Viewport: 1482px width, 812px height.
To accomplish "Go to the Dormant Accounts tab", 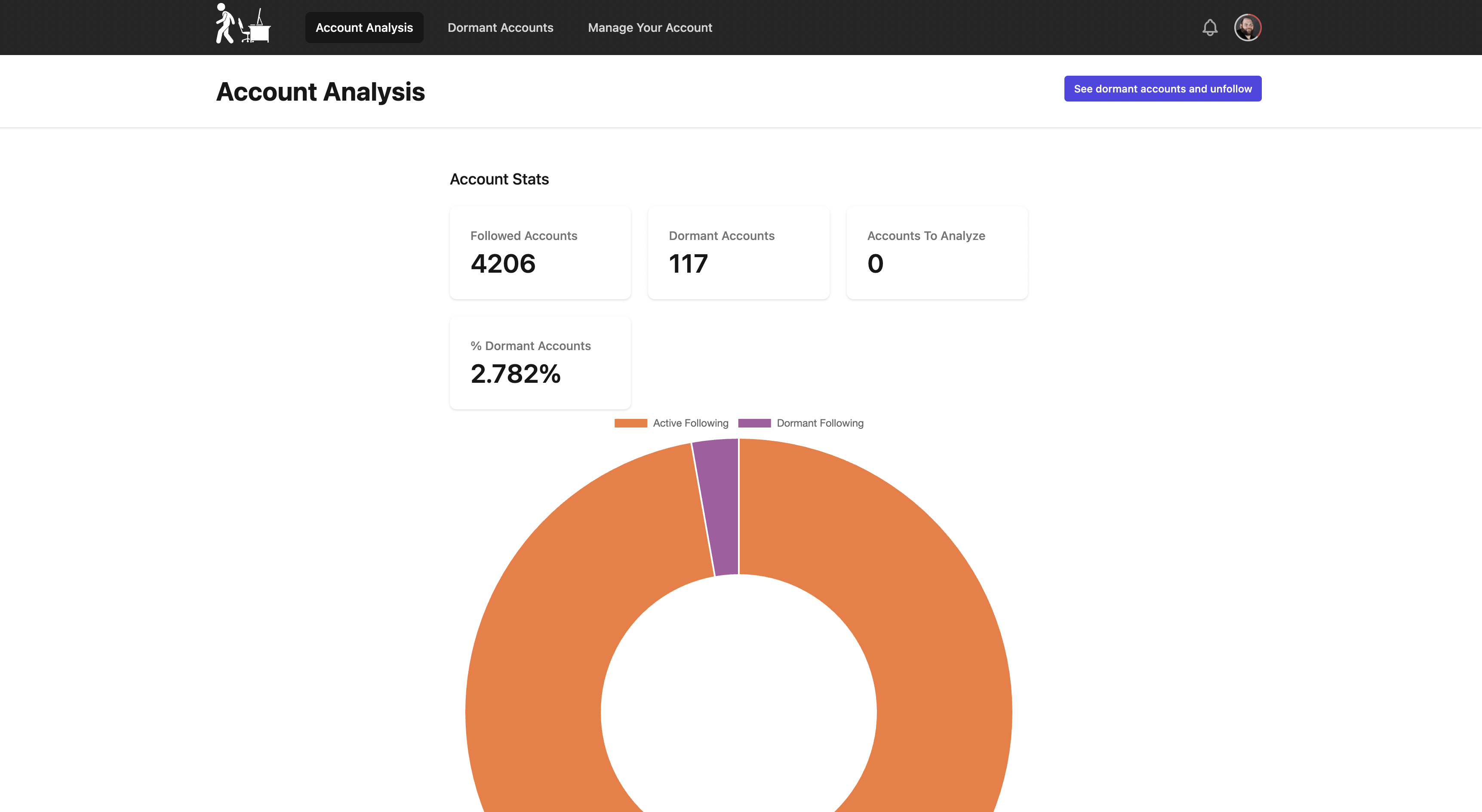I will pyautogui.click(x=501, y=28).
